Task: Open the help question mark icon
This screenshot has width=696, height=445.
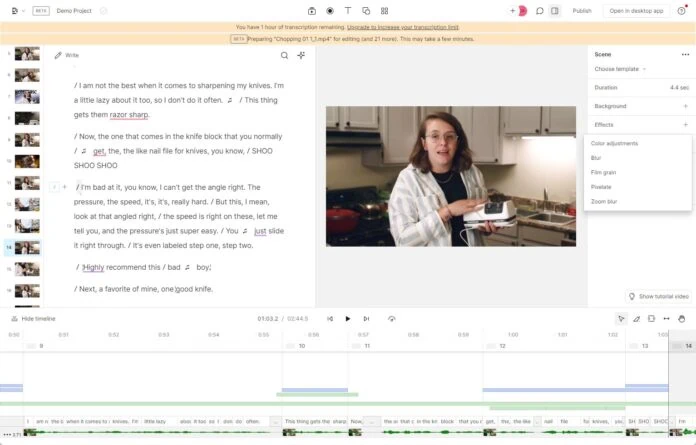Action: [x=681, y=11]
